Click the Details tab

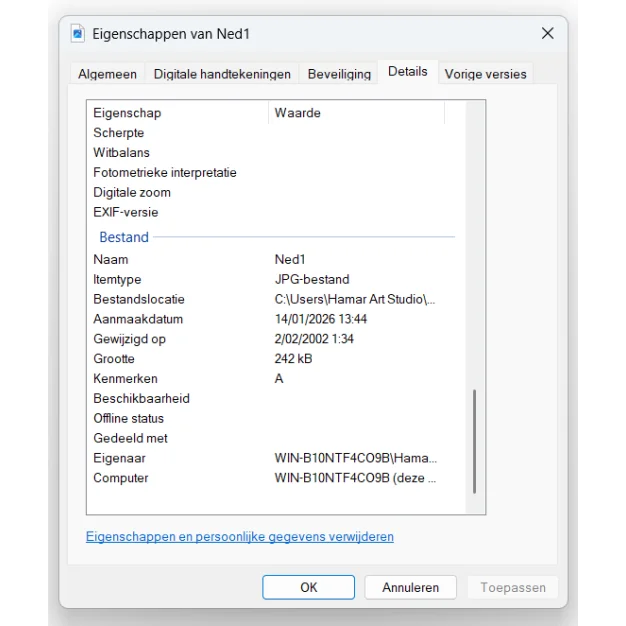click(407, 72)
